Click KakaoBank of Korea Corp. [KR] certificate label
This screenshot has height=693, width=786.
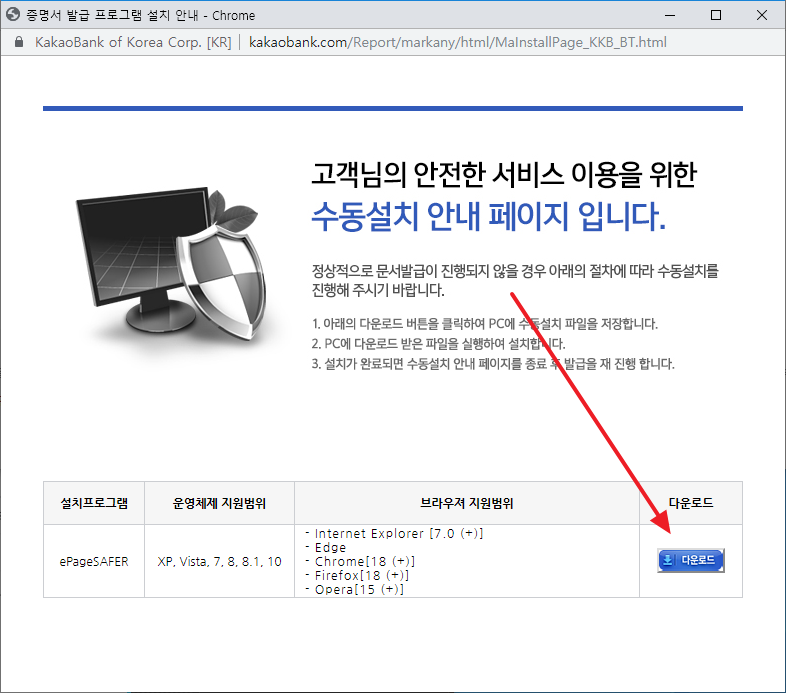point(133,42)
